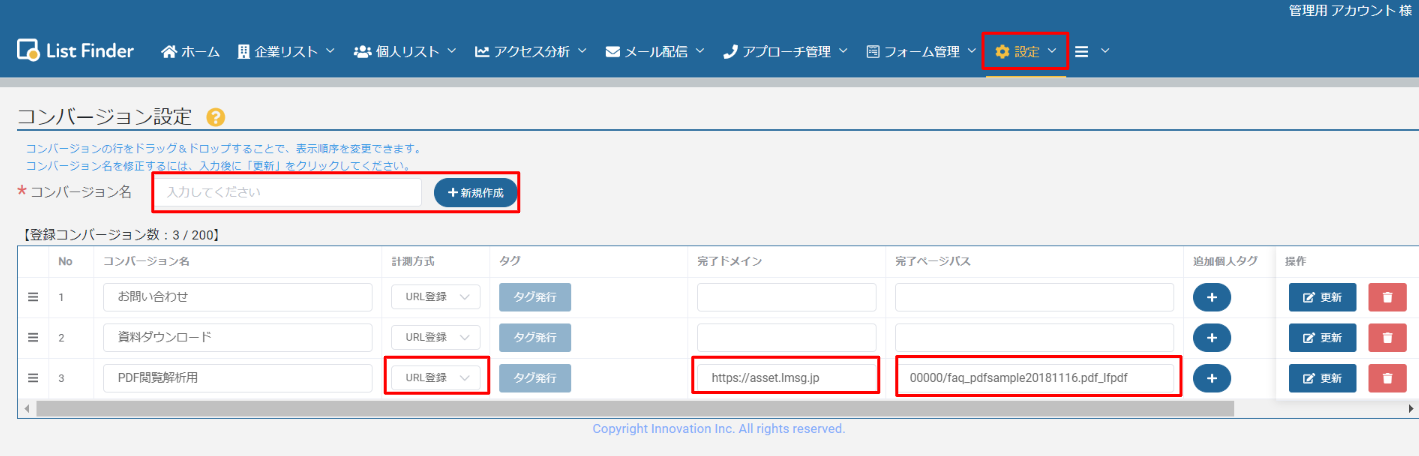Click trash icon for PDF閲覧解析用 row
The image size is (1419, 456).
pos(1387,378)
